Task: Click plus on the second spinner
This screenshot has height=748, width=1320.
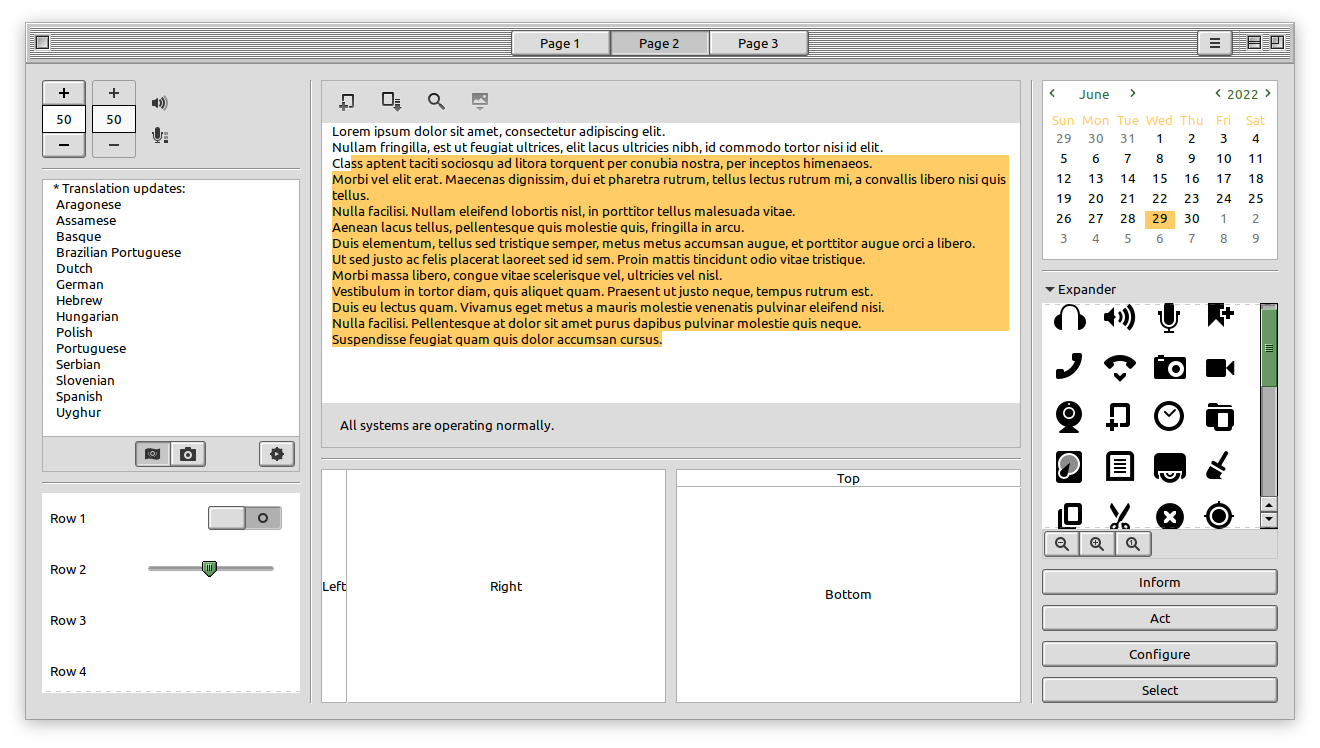Action: point(114,93)
